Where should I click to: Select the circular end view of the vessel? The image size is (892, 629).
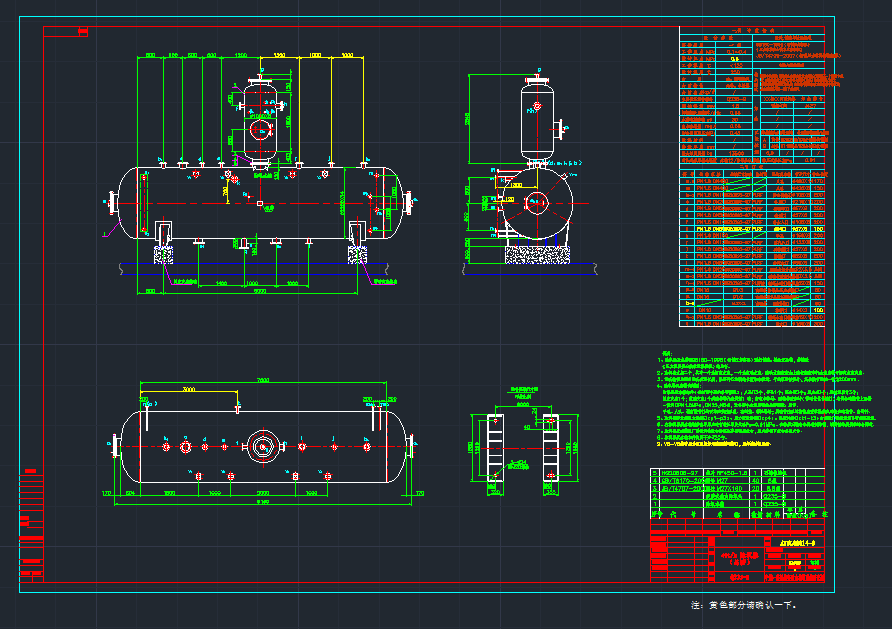tap(537, 203)
